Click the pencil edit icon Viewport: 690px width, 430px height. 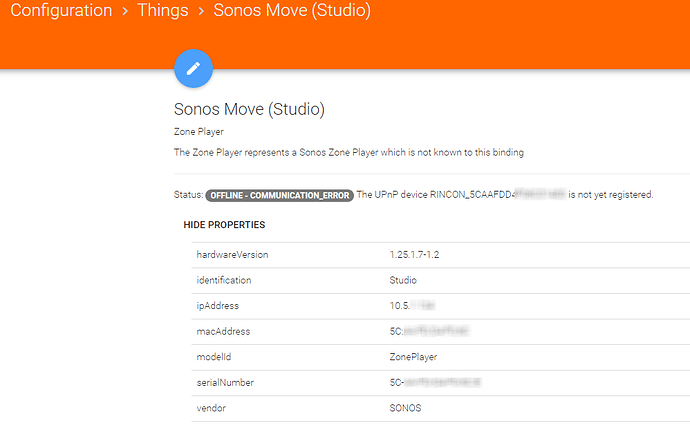tap(193, 68)
